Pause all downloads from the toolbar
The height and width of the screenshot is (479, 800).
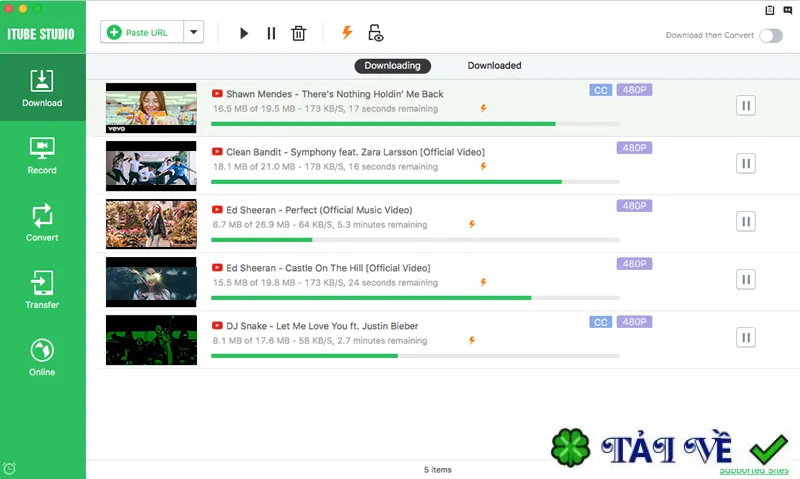click(271, 33)
